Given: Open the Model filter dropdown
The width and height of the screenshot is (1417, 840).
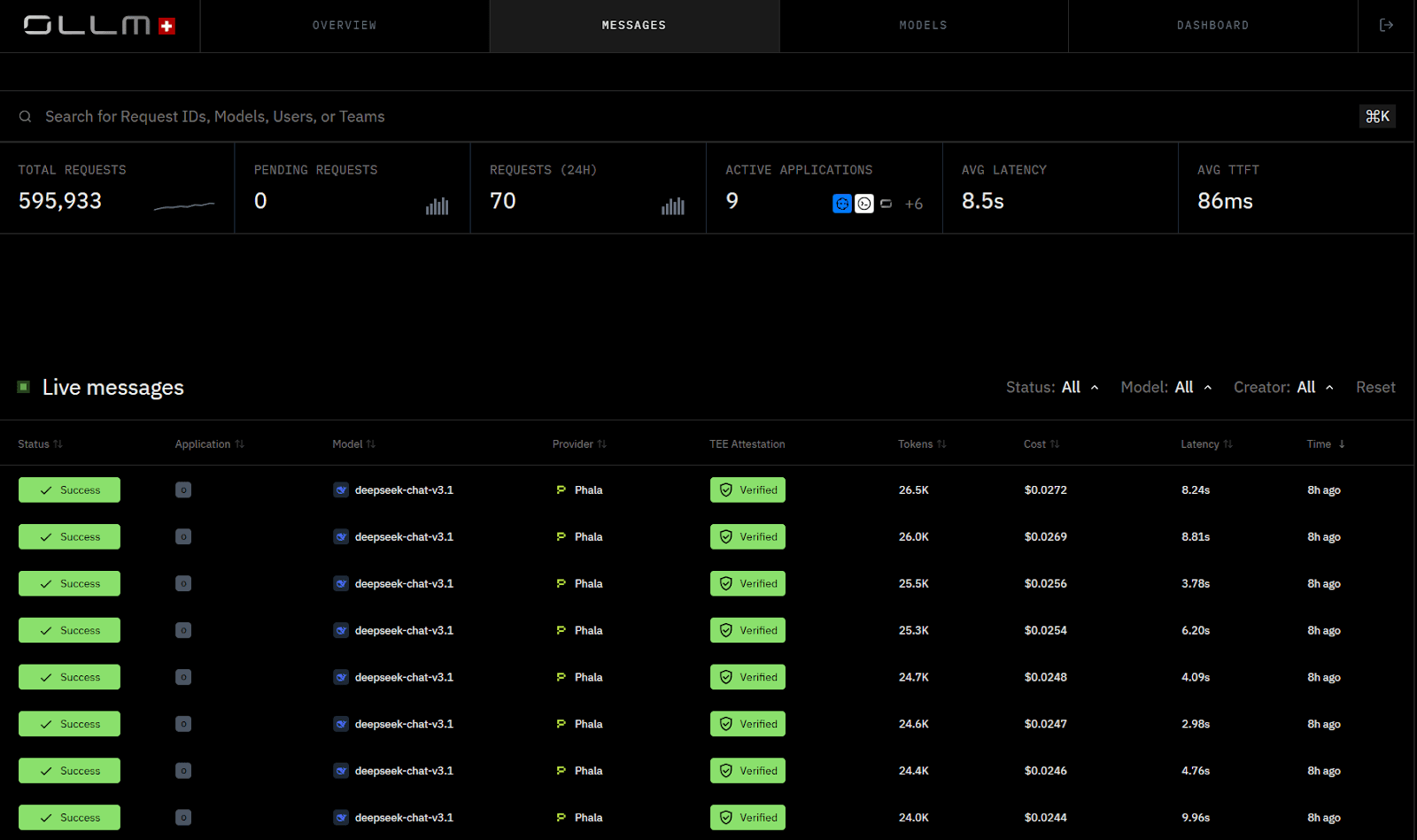Looking at the screenshot, I should (x=1166, y=387).
